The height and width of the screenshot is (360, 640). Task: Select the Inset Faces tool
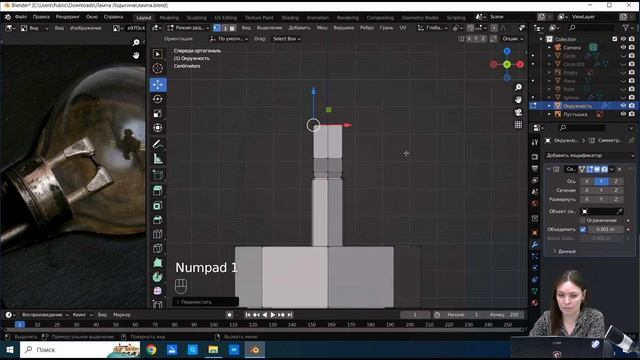(158, 205)
